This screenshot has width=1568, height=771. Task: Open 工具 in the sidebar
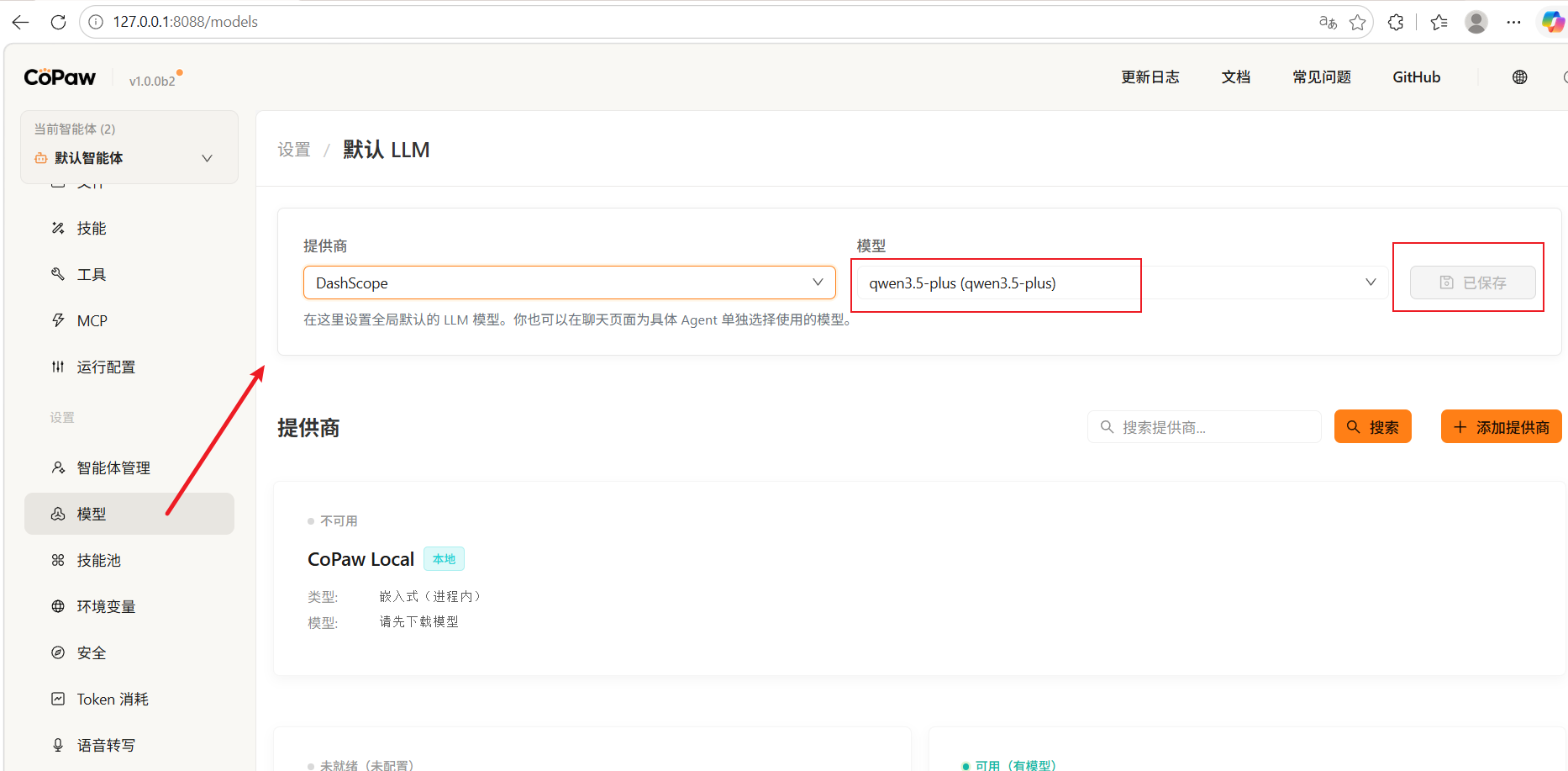(129, 274)
